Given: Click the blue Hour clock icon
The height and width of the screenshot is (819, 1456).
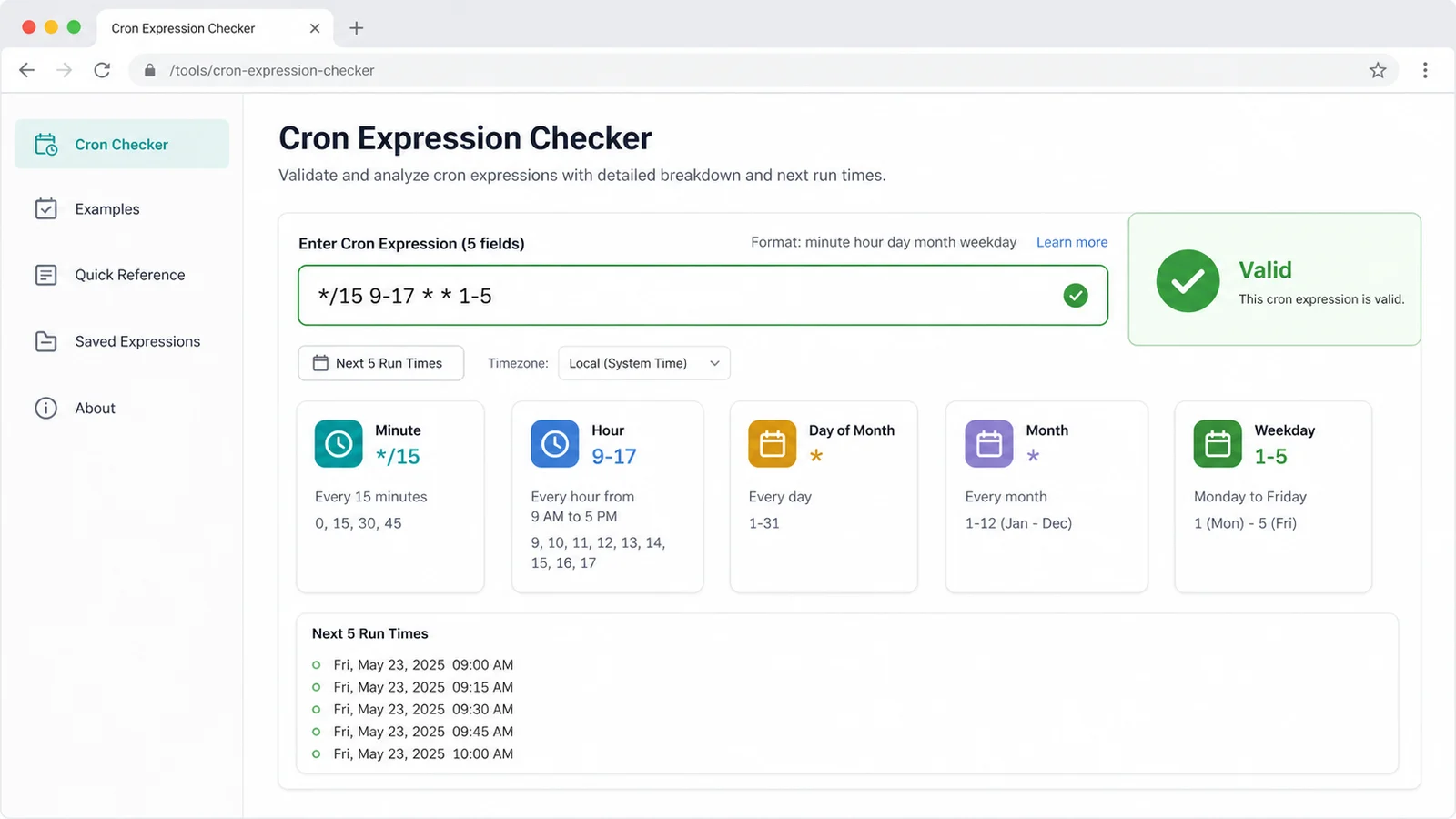Looking at the screenshot, I should (x=555, y=443).
